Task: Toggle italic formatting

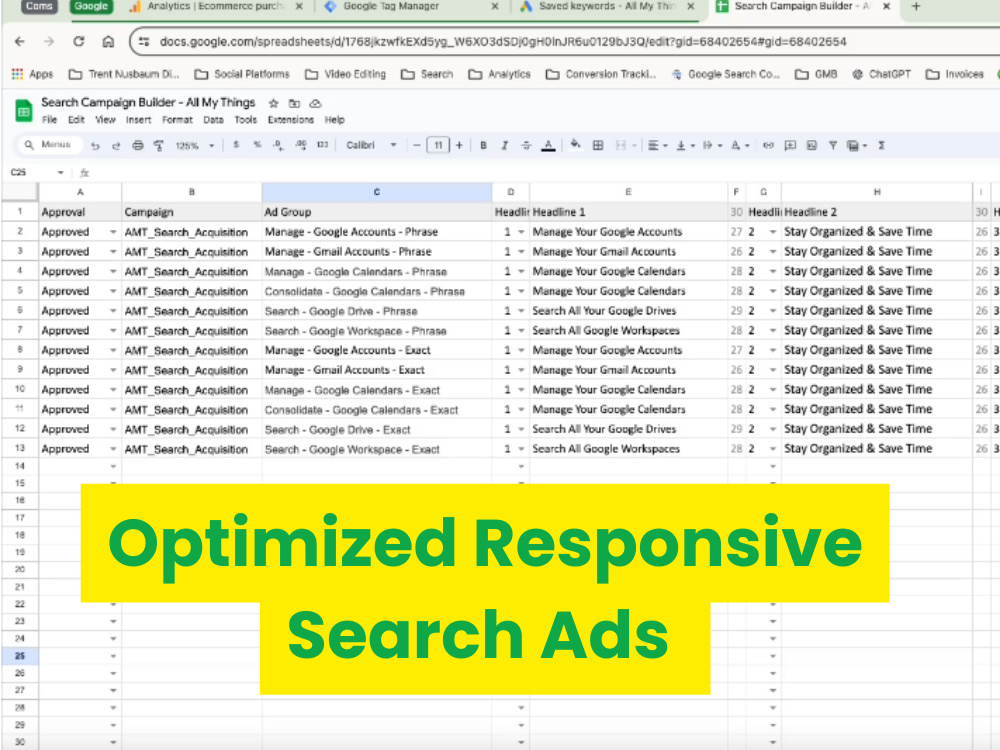Action: 504,145
